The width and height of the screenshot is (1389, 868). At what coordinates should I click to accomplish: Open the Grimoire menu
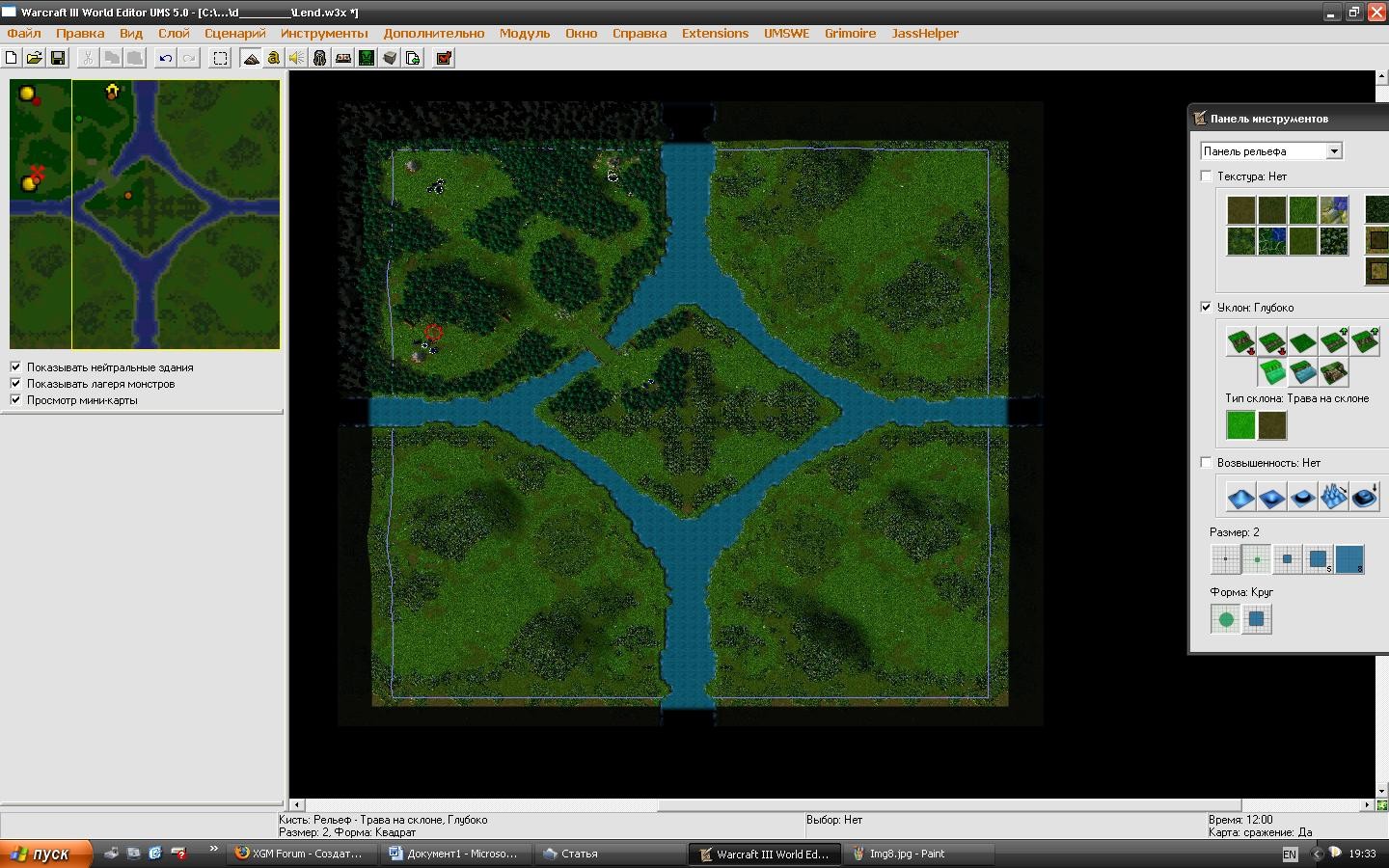pyautogui.click(x=851, y=33)
